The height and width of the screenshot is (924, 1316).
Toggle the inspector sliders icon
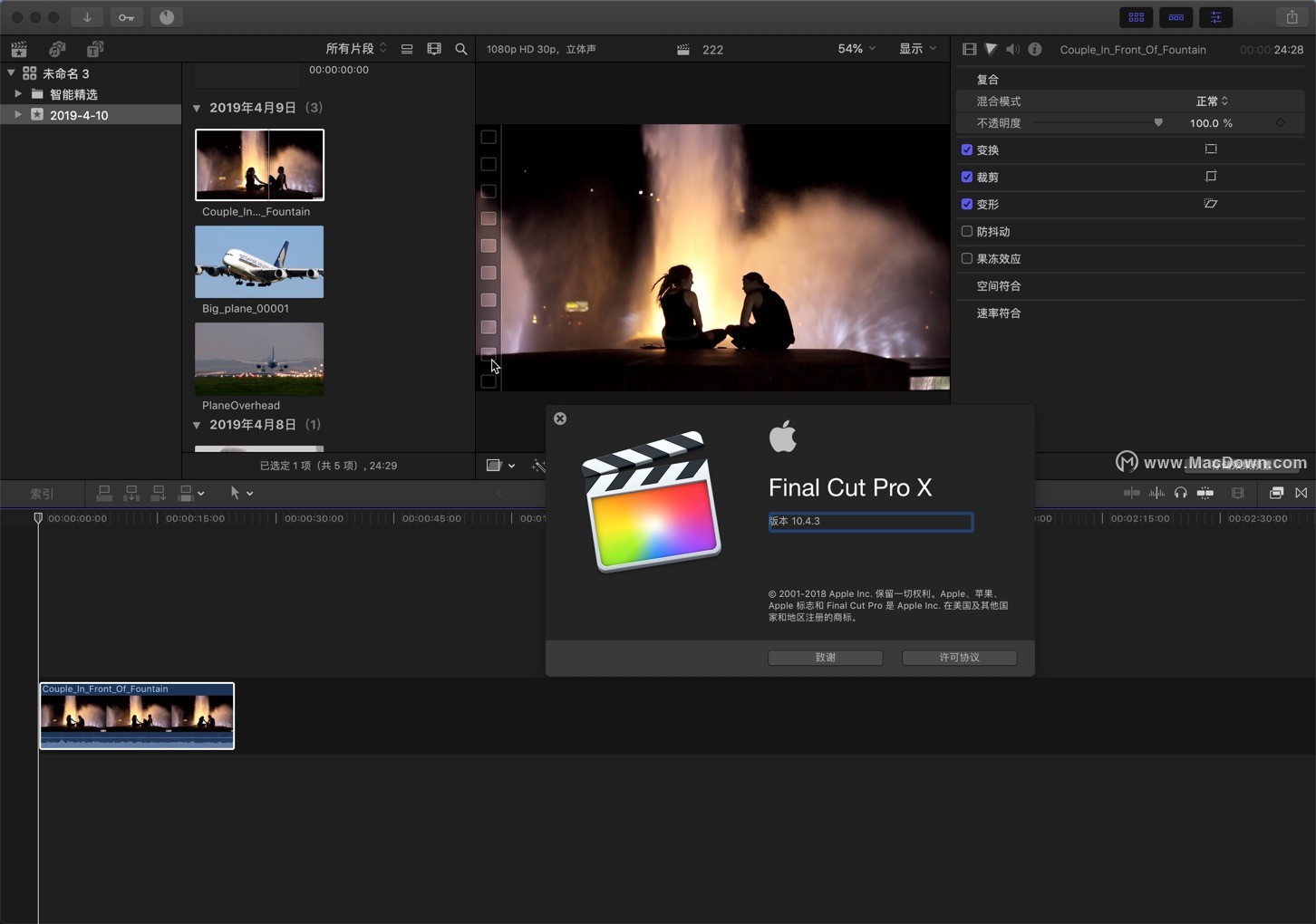1215,17
